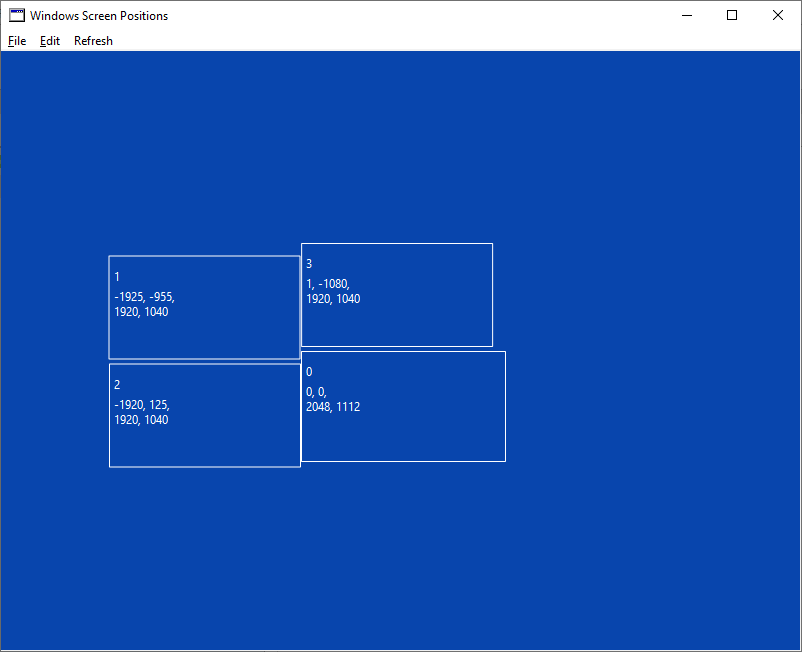This screenshot has width=802, height=652.
Task: Click coordinates text "-1920, 125,"
Action: 142,405
